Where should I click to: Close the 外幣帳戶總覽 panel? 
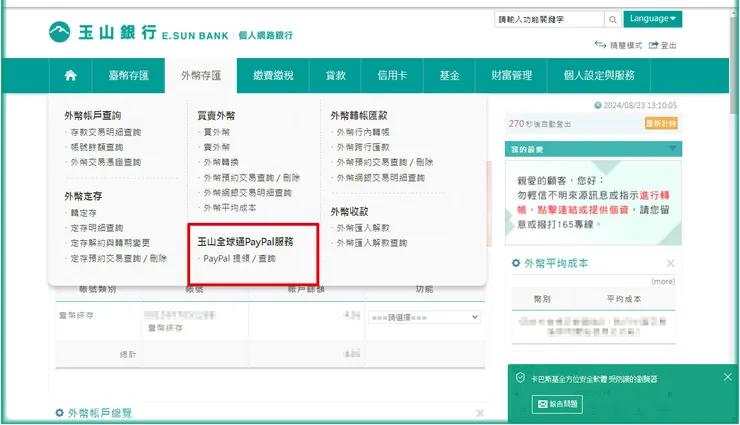coord(480,413)
